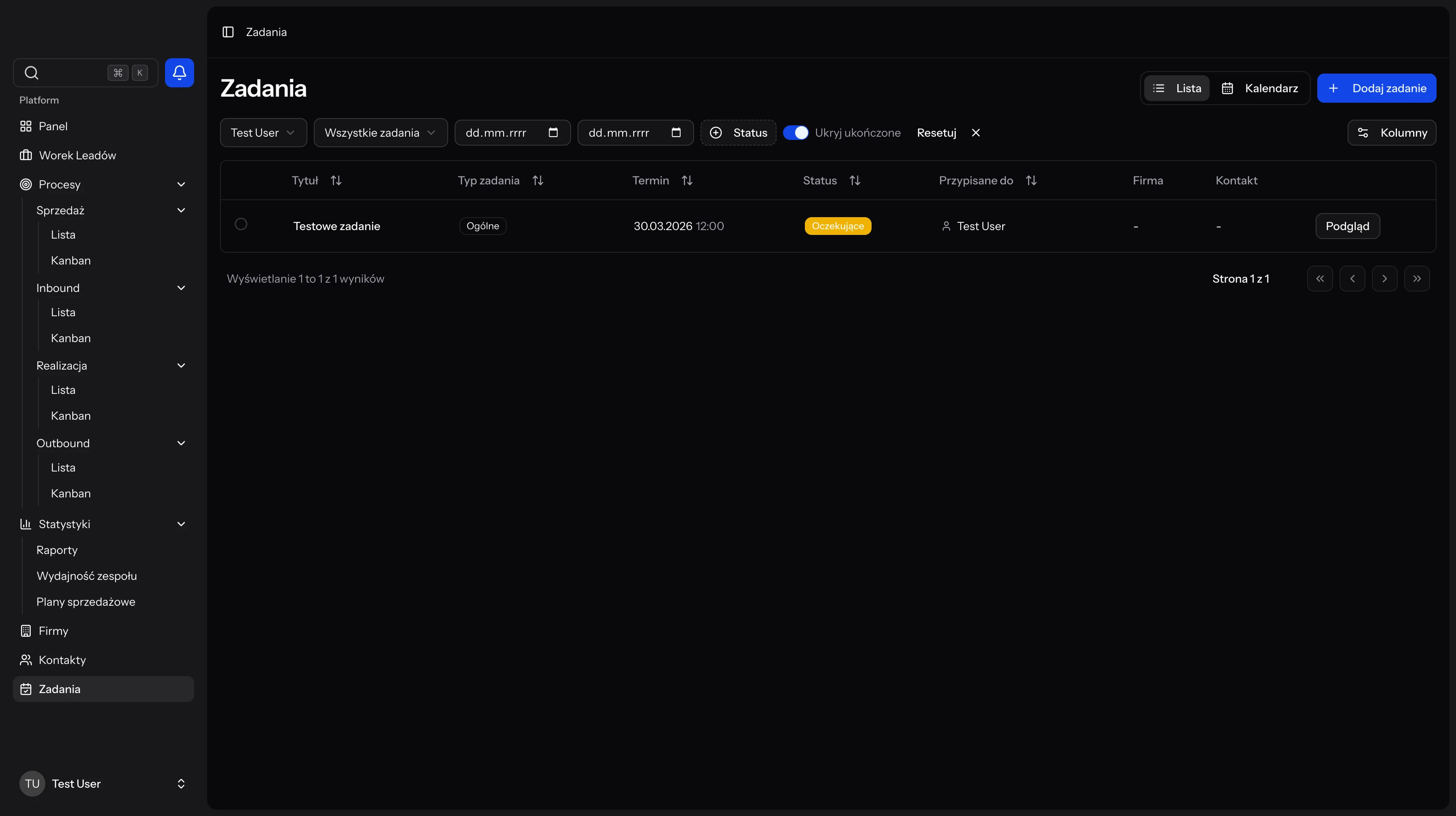Open Worek Leadów in sidebar
Screen dimensions: 1456x816
click(x=77, y=155)
